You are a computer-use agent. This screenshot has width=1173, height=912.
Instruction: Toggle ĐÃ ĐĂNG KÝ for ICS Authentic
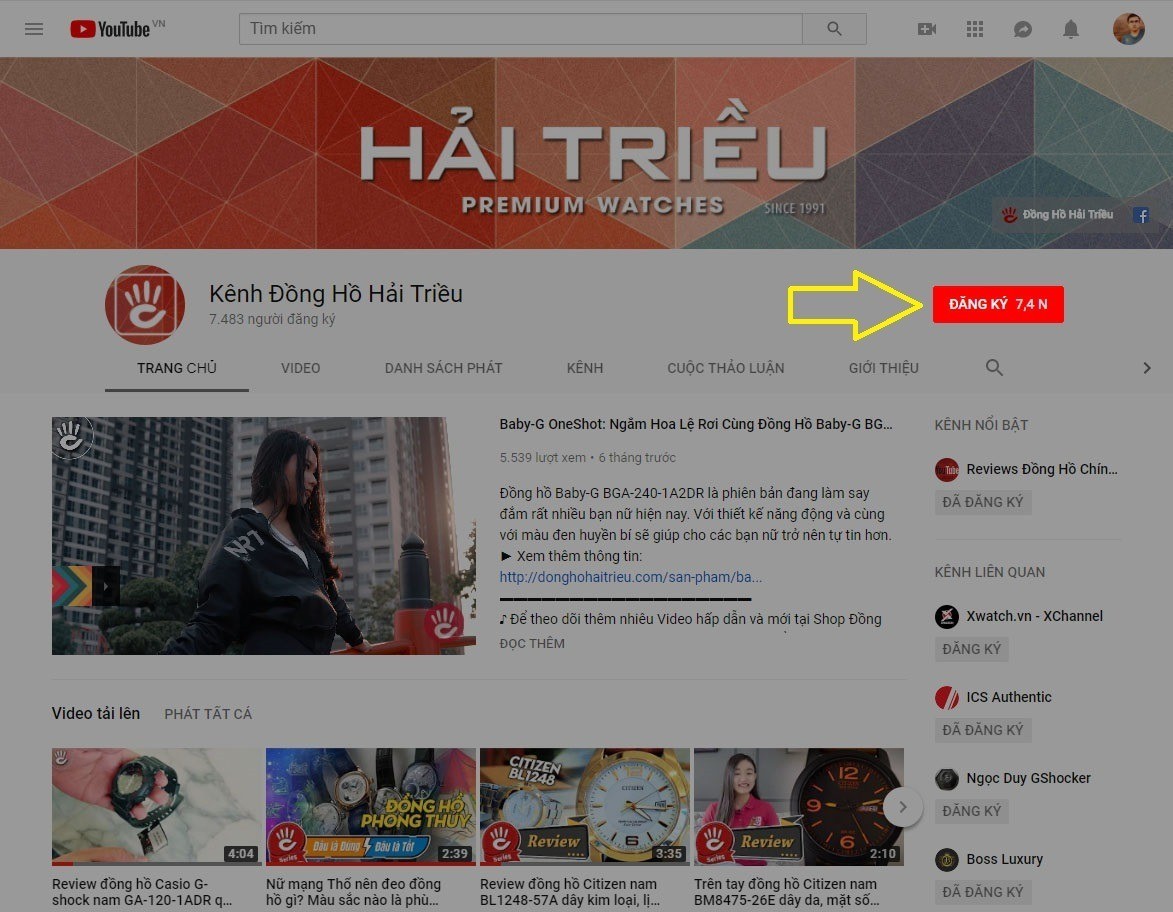click(x=983, y=730)
